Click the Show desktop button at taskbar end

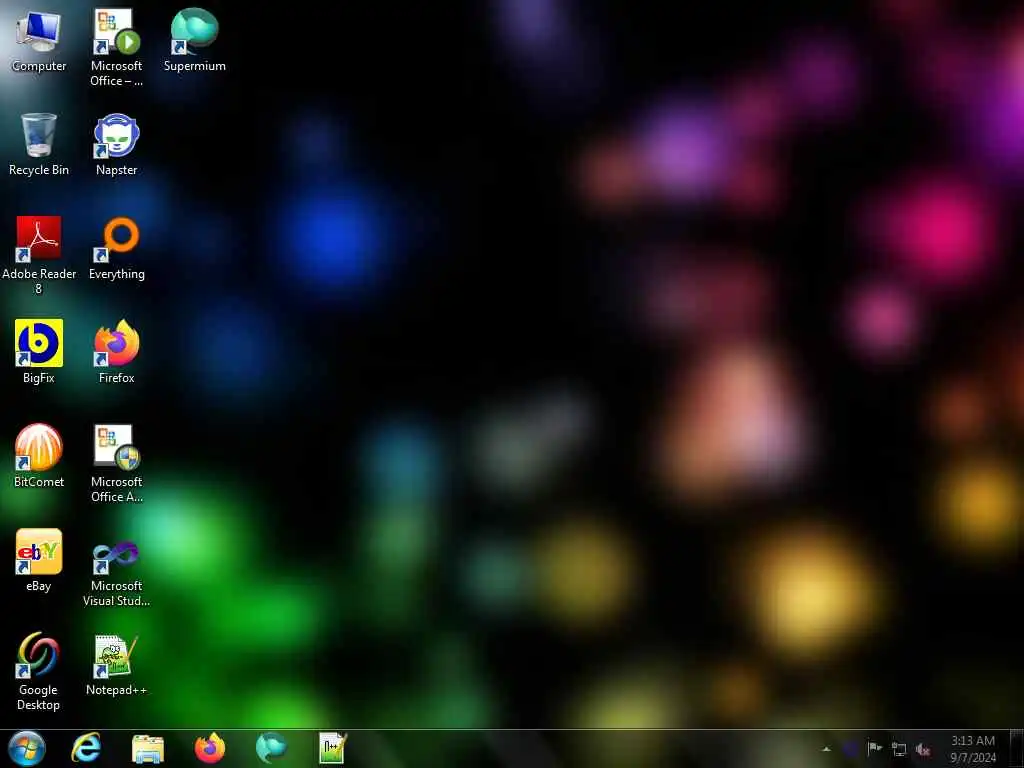pyautogui.click(x=1017, y=749)
